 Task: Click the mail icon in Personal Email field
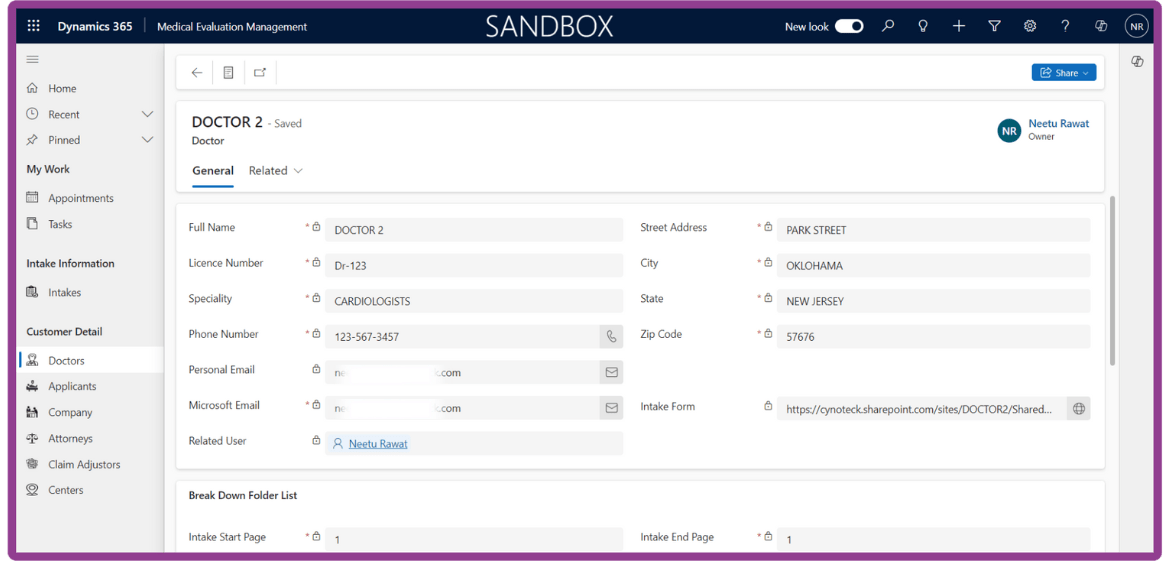[x=610, y=372]
